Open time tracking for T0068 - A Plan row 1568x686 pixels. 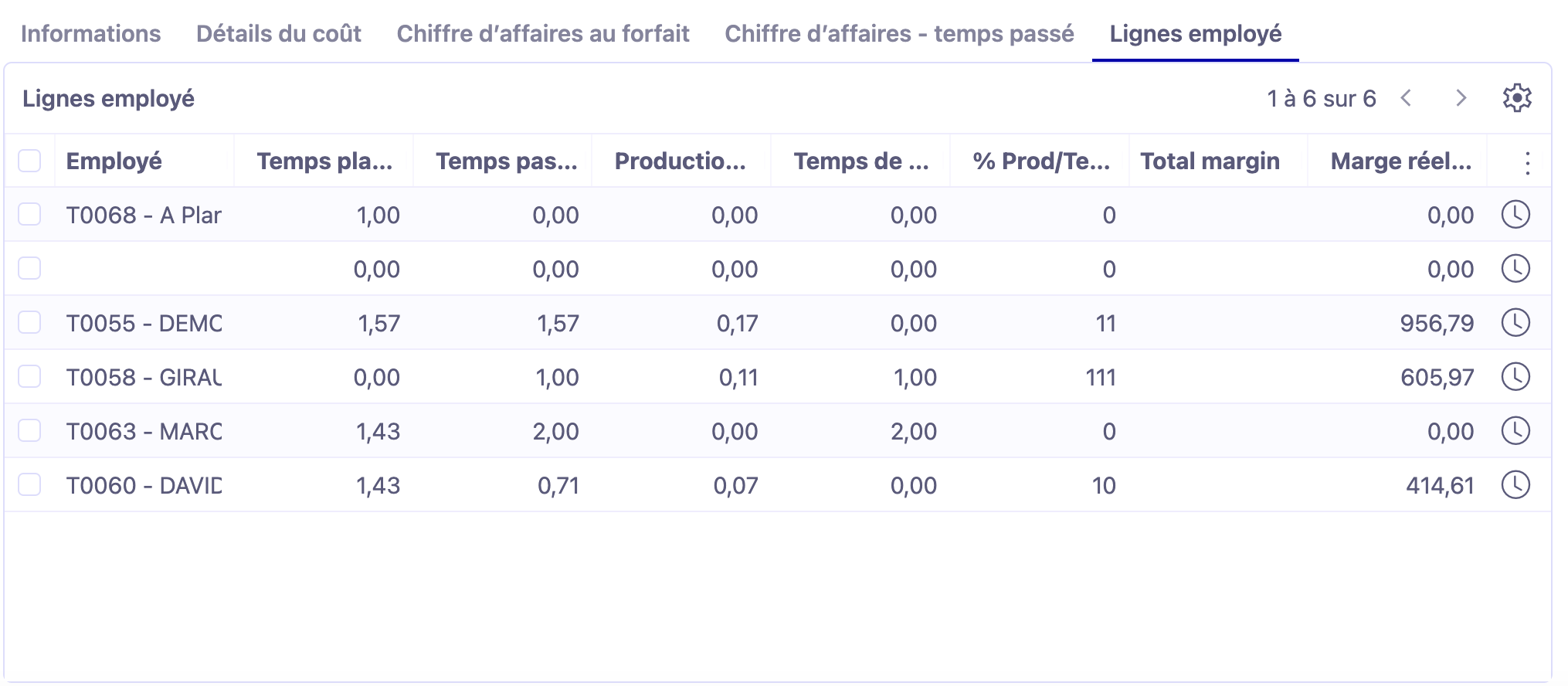(1516, 215)
